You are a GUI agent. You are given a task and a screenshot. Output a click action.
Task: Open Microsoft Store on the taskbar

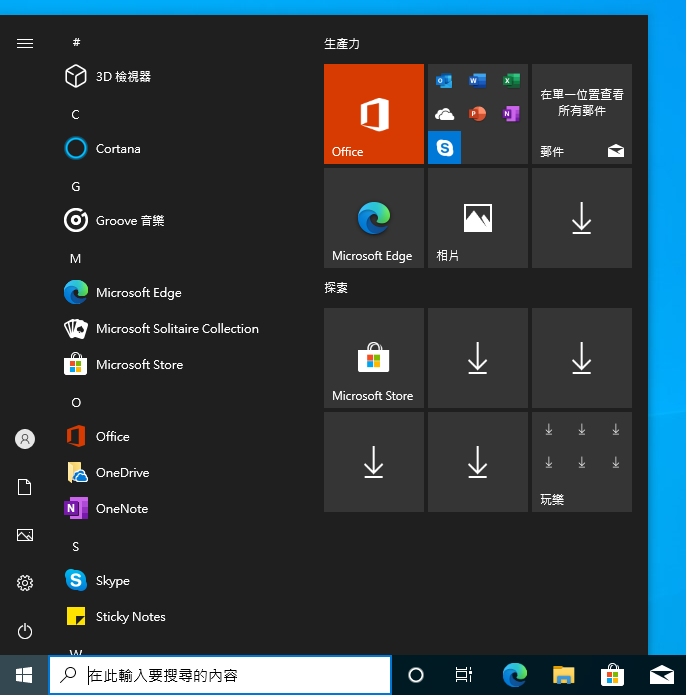pos(612,675)
